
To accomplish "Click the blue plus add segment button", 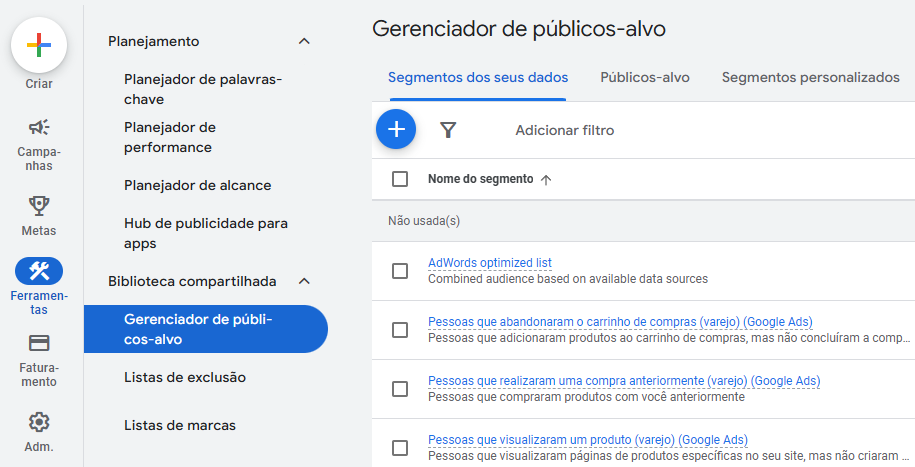I will pos(396,129).
